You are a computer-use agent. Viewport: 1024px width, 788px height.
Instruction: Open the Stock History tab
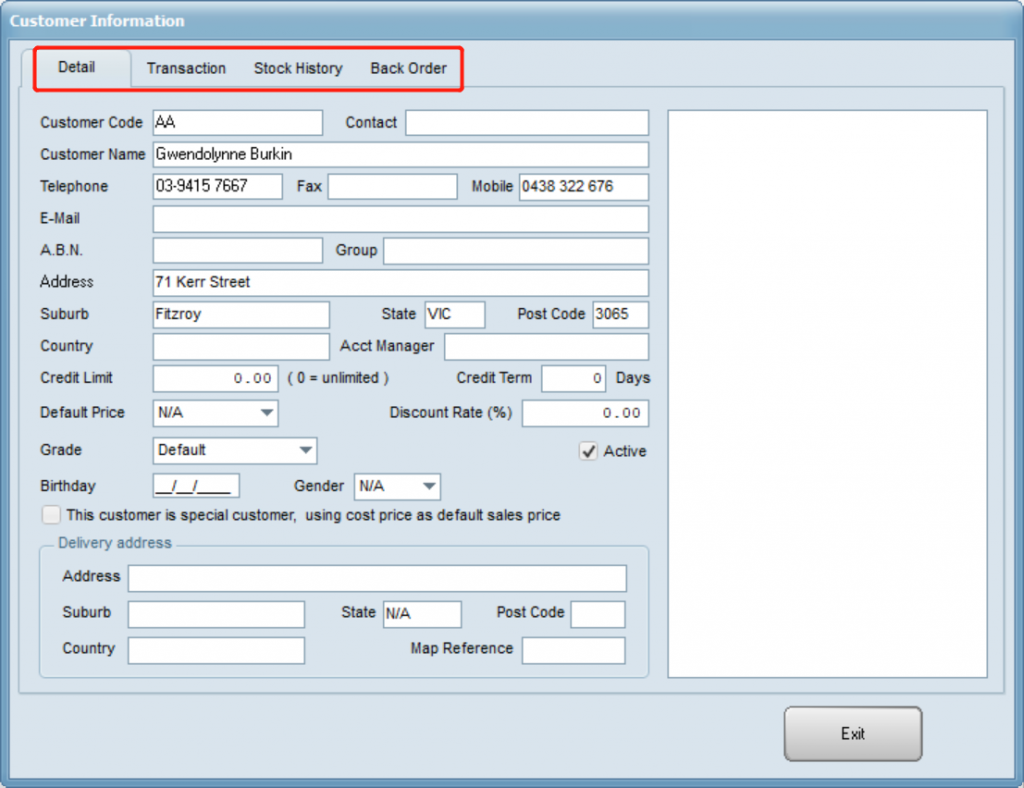298,68
